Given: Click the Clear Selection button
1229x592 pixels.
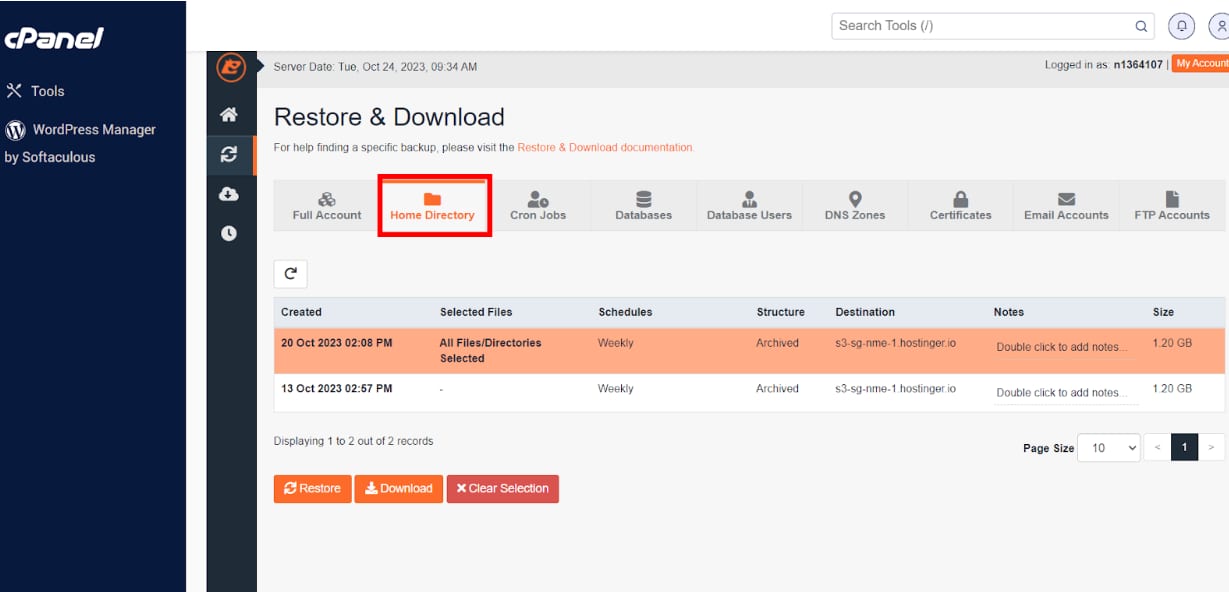Looking at the screenshot, I should tap(502, 488).
